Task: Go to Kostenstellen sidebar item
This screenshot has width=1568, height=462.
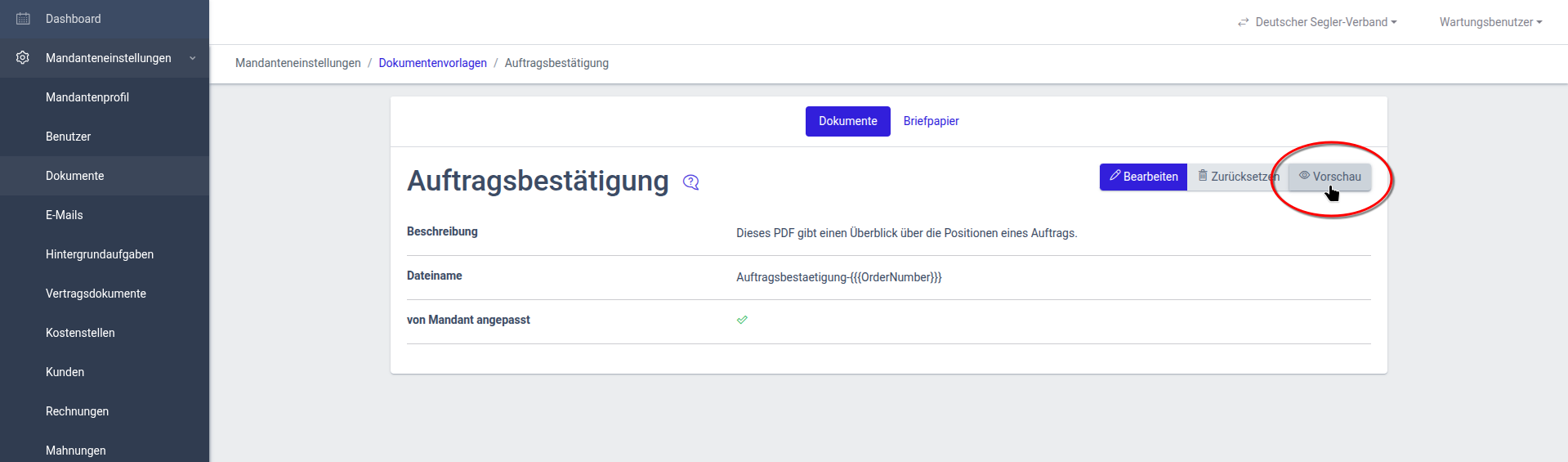Action: (80, 333)
